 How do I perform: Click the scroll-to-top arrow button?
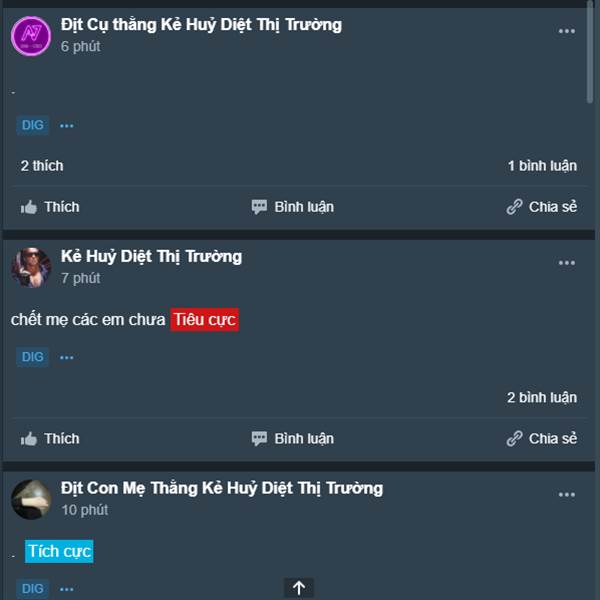coord(299,588)
